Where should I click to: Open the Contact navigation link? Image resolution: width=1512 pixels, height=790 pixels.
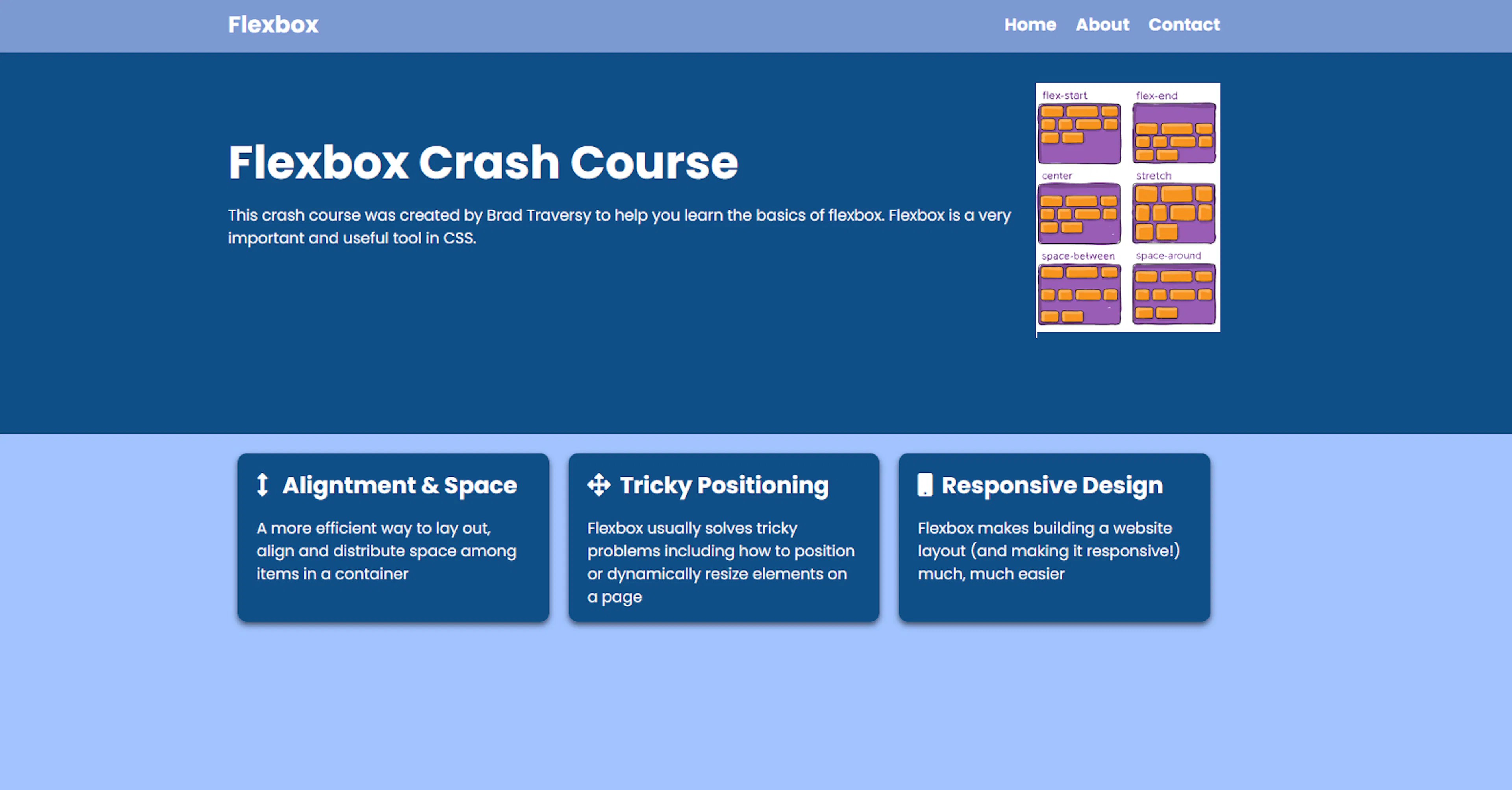1184,25
